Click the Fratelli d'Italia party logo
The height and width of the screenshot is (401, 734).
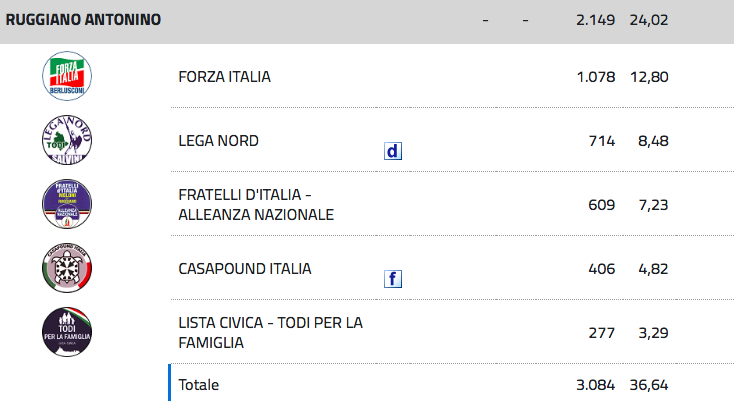coord(67,204)
